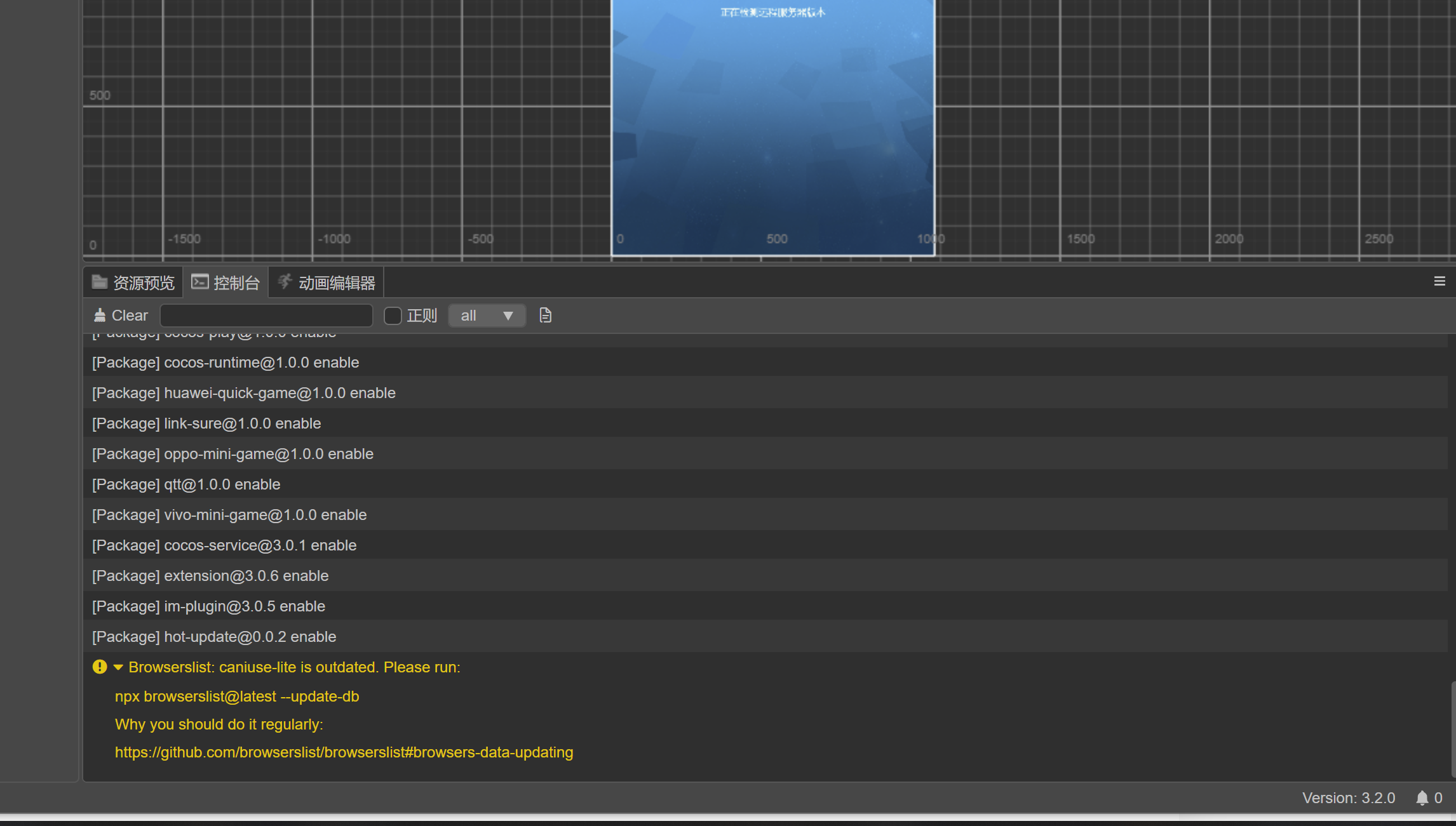Click the notification bell icon
This screenshot has width=1456, height=826.
coord(1422,798)
